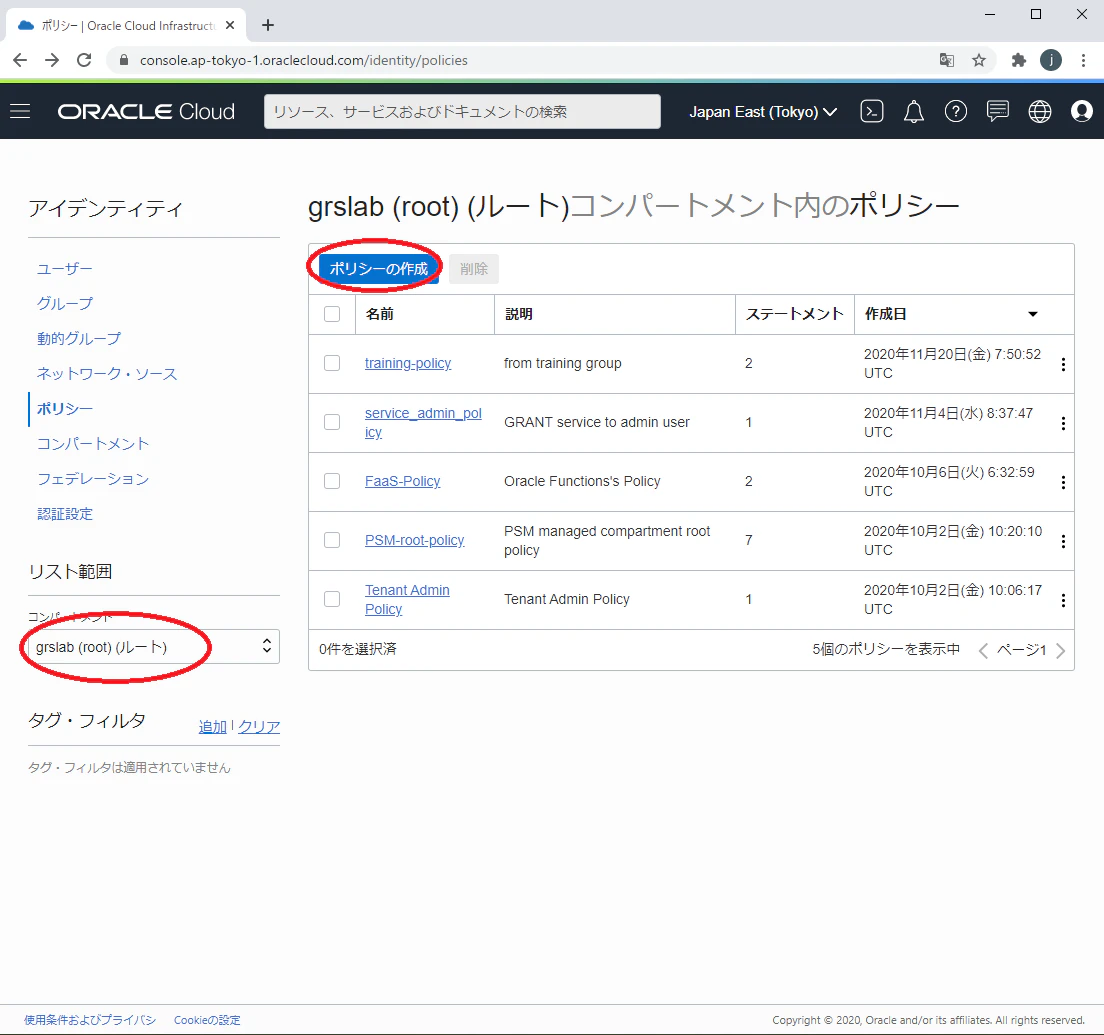Image resolution: width=1104 pixels, height=1035 pixels.
Task: Check the training-policy row checkbox
Action: [332, 363]
